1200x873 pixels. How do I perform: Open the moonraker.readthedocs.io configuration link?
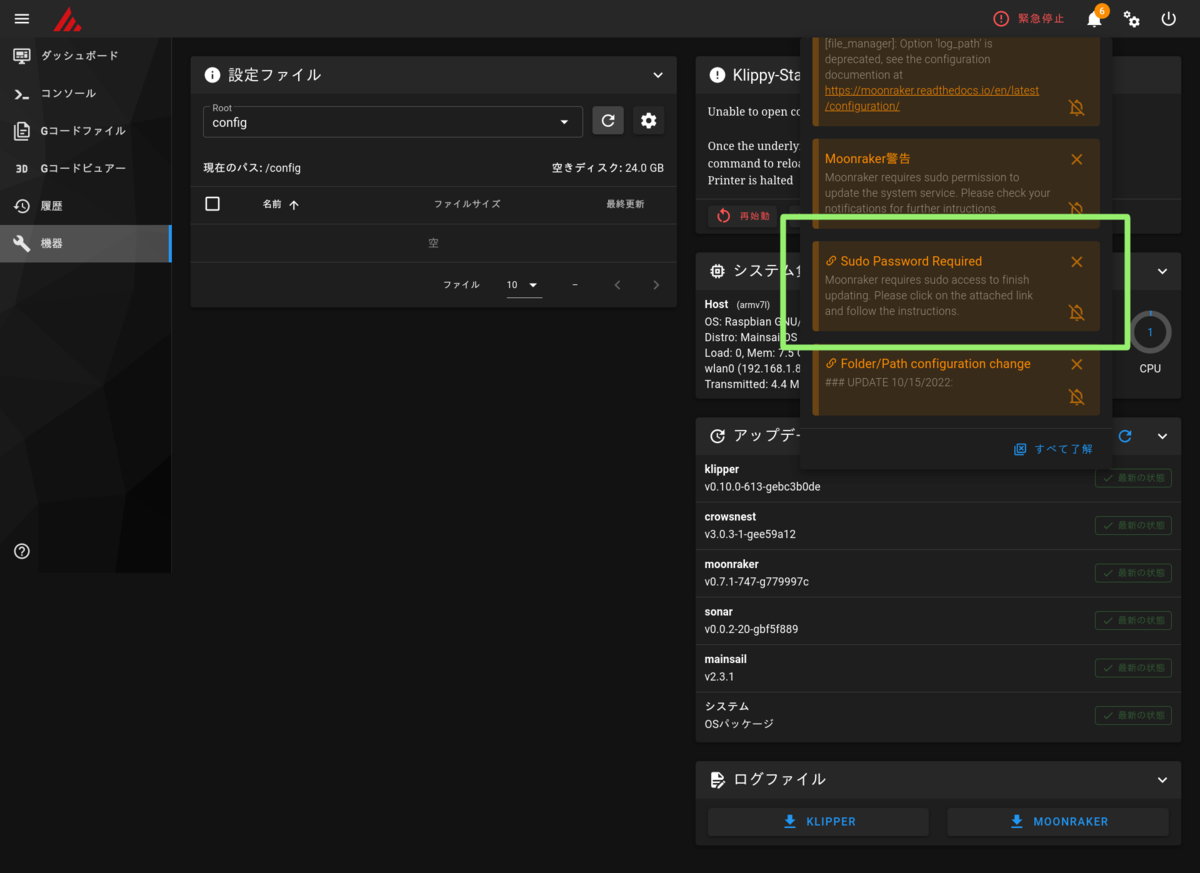931,98
